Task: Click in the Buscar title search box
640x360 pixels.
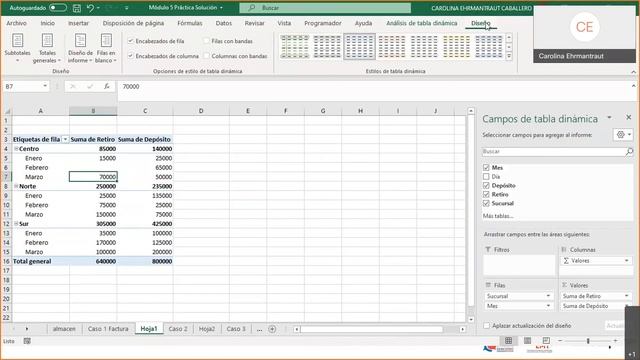Action: [x=325, y=8]
